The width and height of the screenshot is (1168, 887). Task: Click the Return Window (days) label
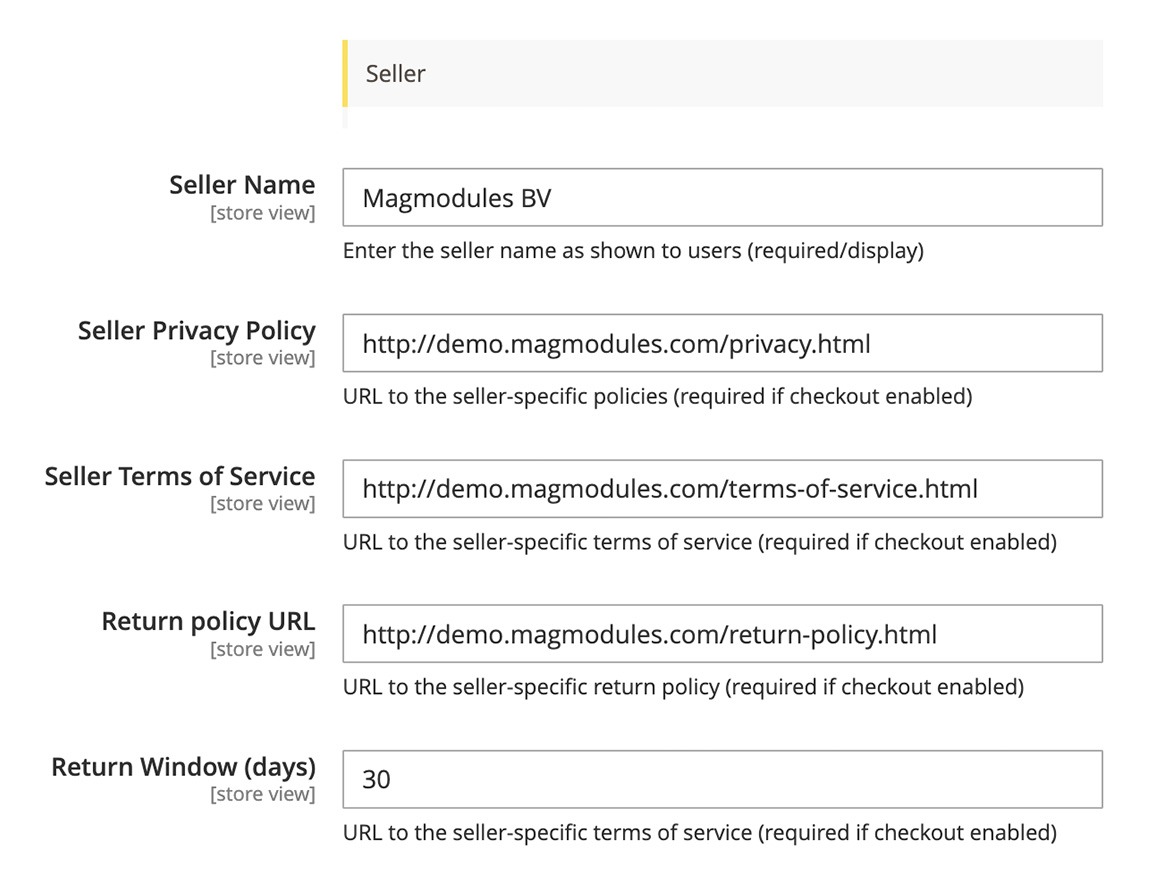click(184, 767)
